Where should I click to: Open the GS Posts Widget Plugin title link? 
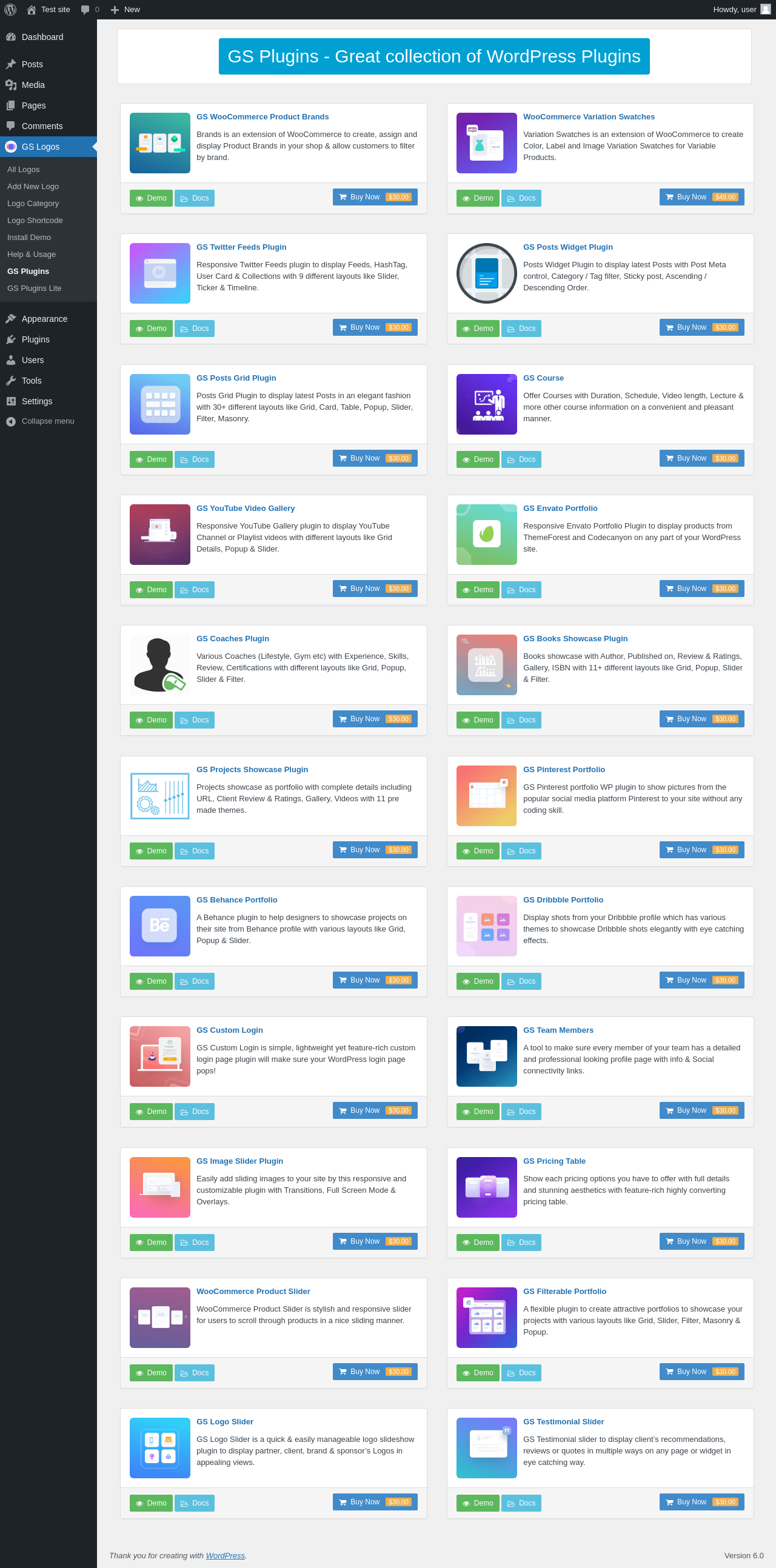pos(568,247)
